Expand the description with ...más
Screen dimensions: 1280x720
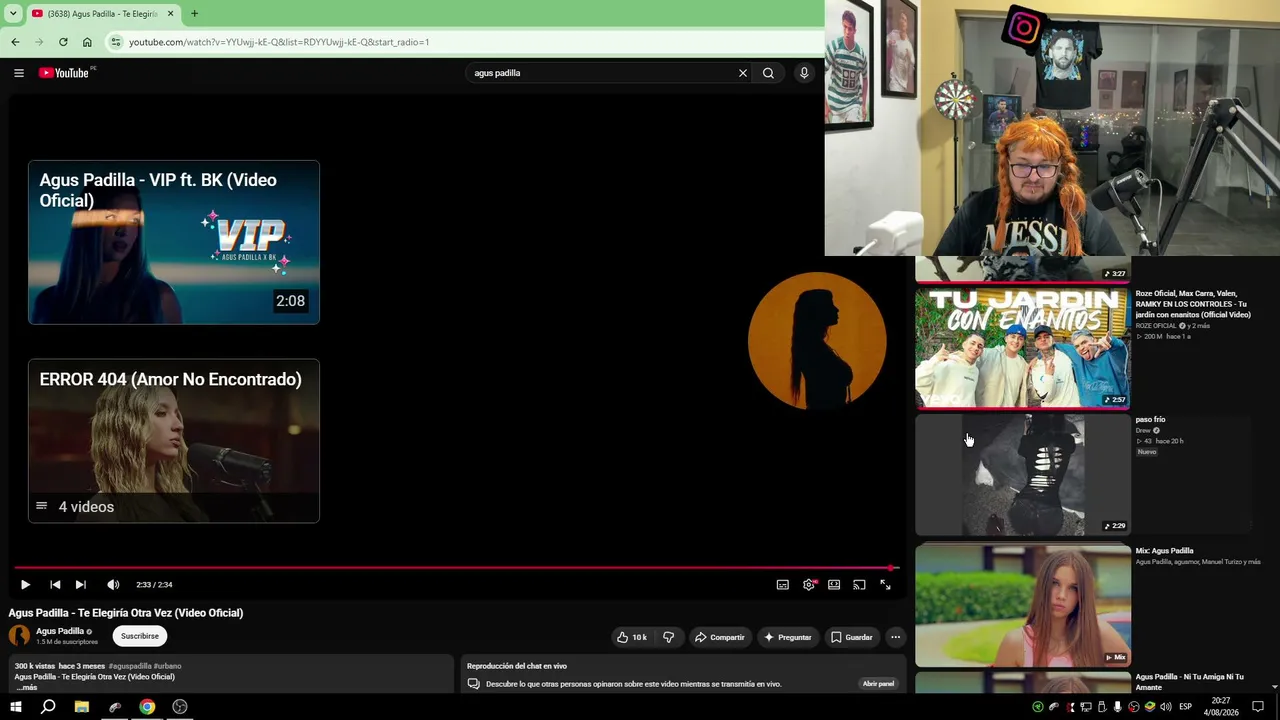26,687
